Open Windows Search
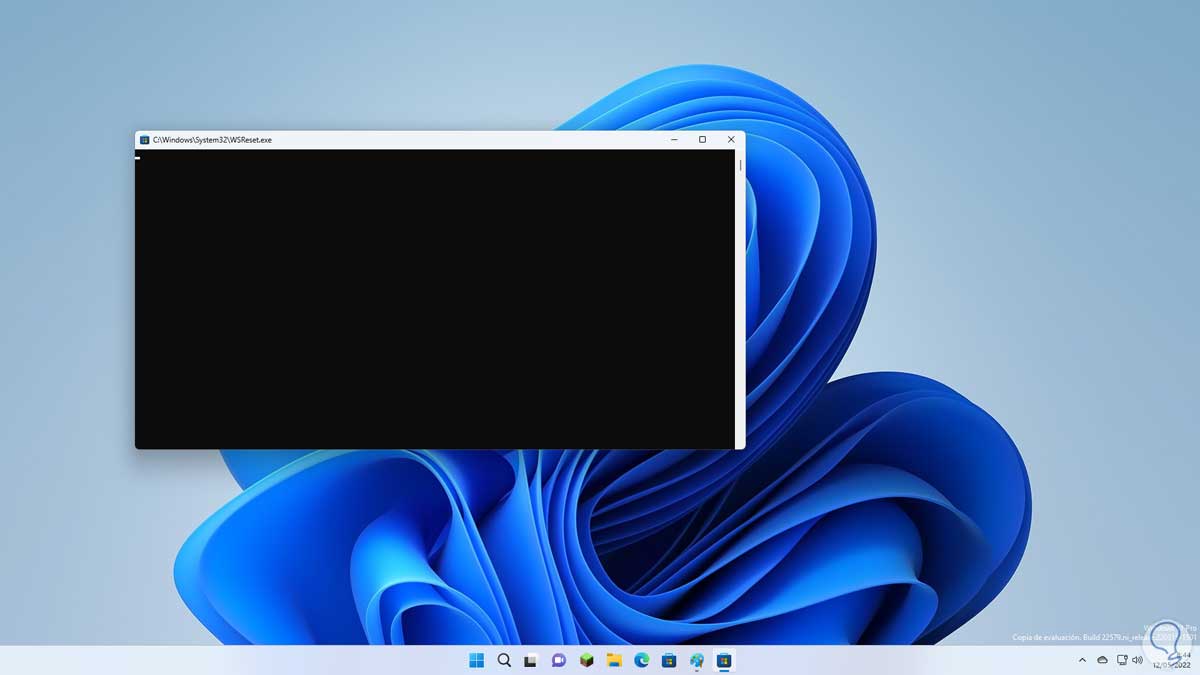1200x675 pixels. point(504,661)
